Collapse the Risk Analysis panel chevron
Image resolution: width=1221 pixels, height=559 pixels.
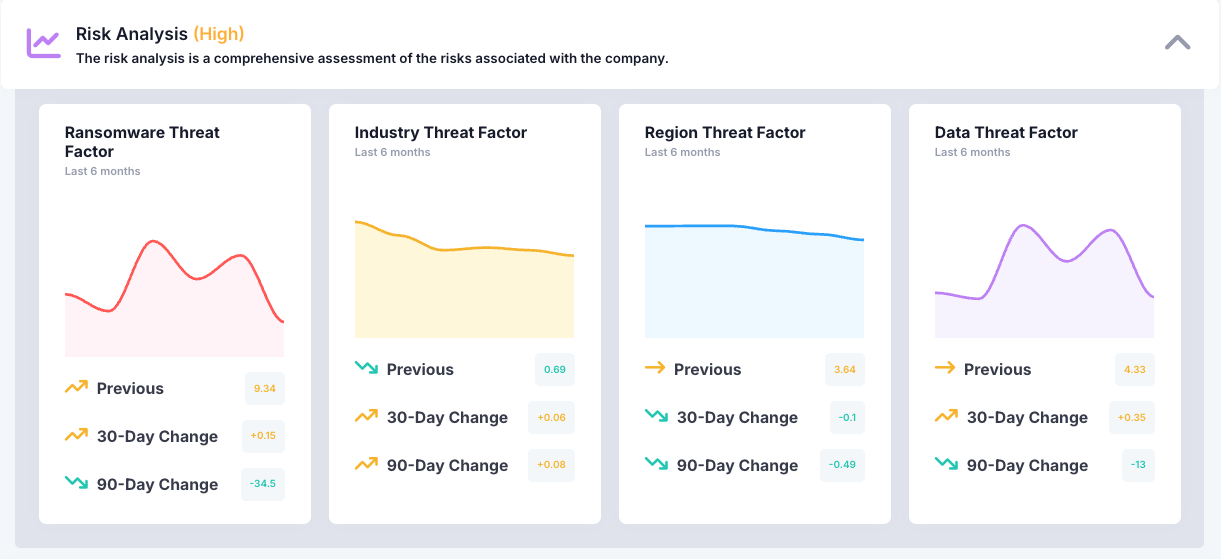point(1177,43)
